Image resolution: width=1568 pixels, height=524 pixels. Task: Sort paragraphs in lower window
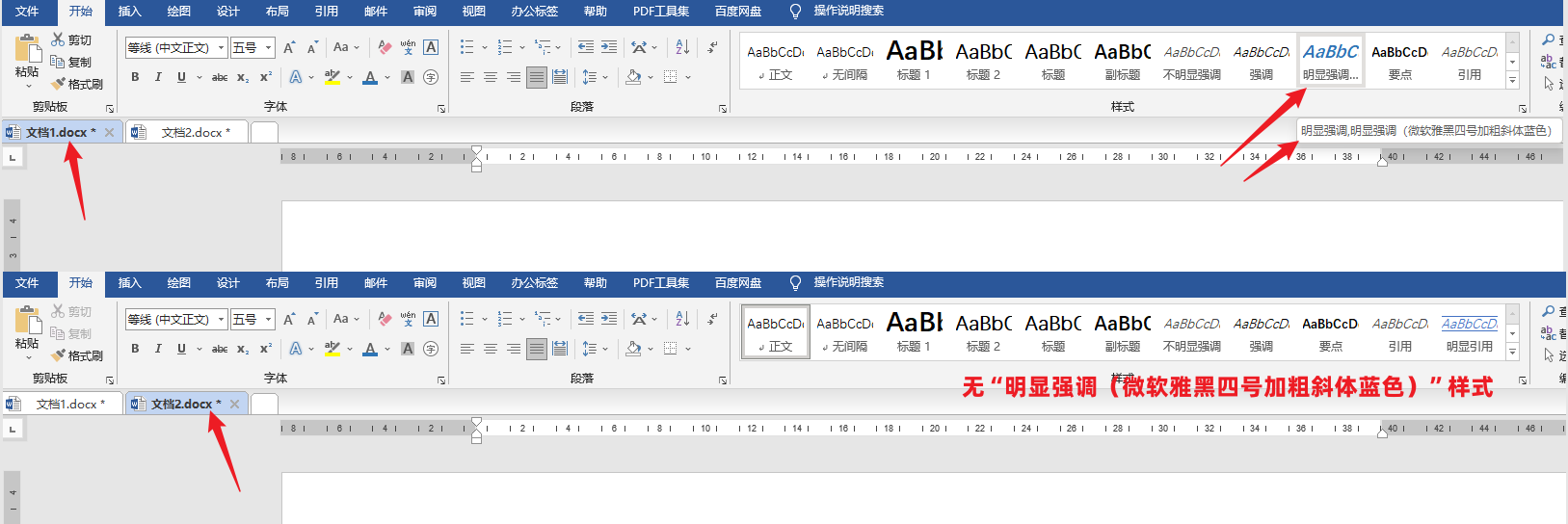(x=682, y=319)
